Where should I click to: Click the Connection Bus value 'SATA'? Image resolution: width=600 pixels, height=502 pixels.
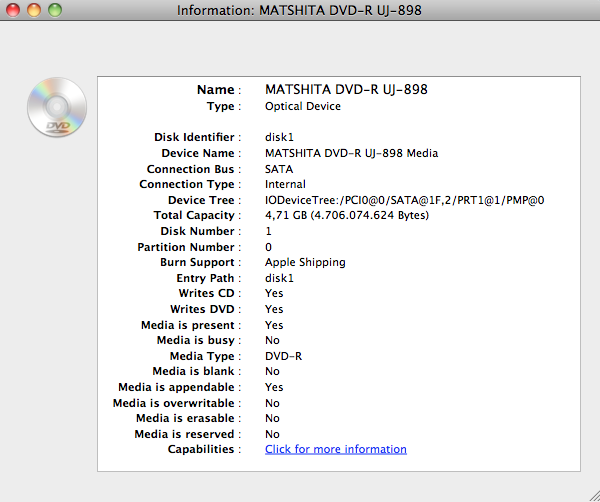point(279,169)
